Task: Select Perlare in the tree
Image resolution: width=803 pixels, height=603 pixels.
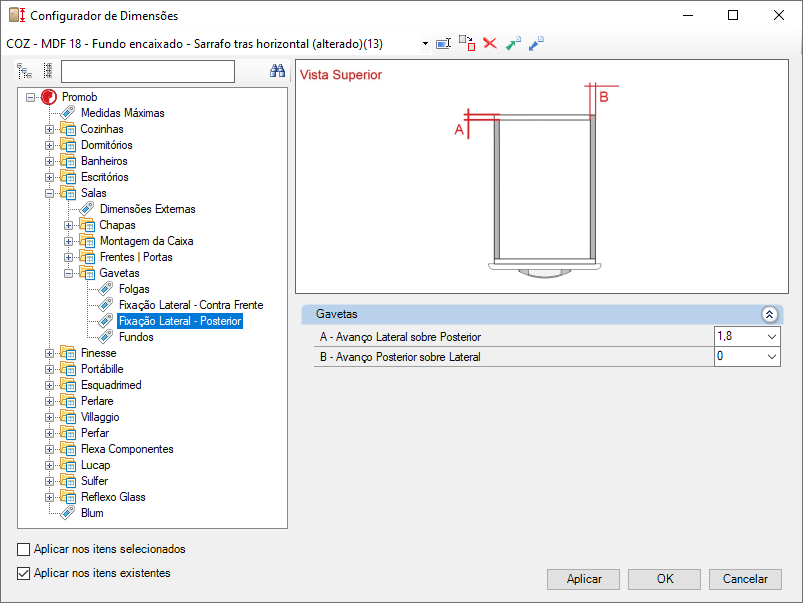Action: (97, 401)
